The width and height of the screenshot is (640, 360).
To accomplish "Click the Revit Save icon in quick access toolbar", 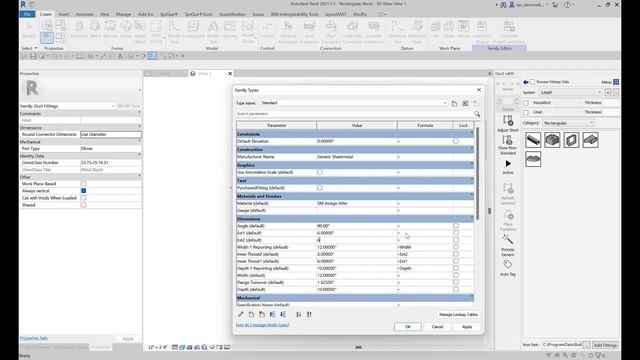I will (x=33, y=56).
